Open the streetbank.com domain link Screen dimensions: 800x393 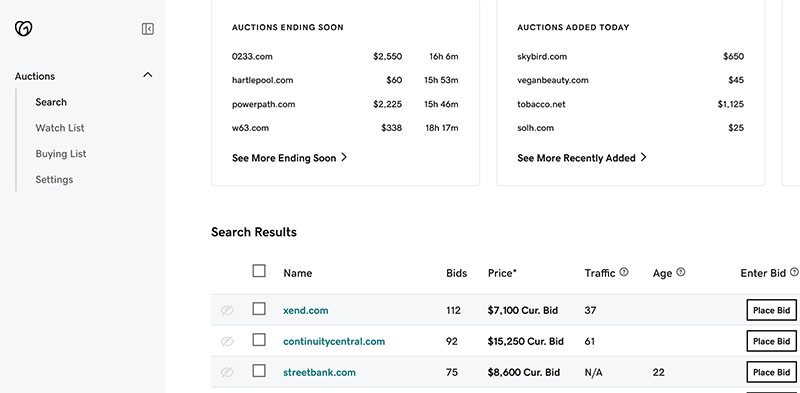tap(319, 373)
